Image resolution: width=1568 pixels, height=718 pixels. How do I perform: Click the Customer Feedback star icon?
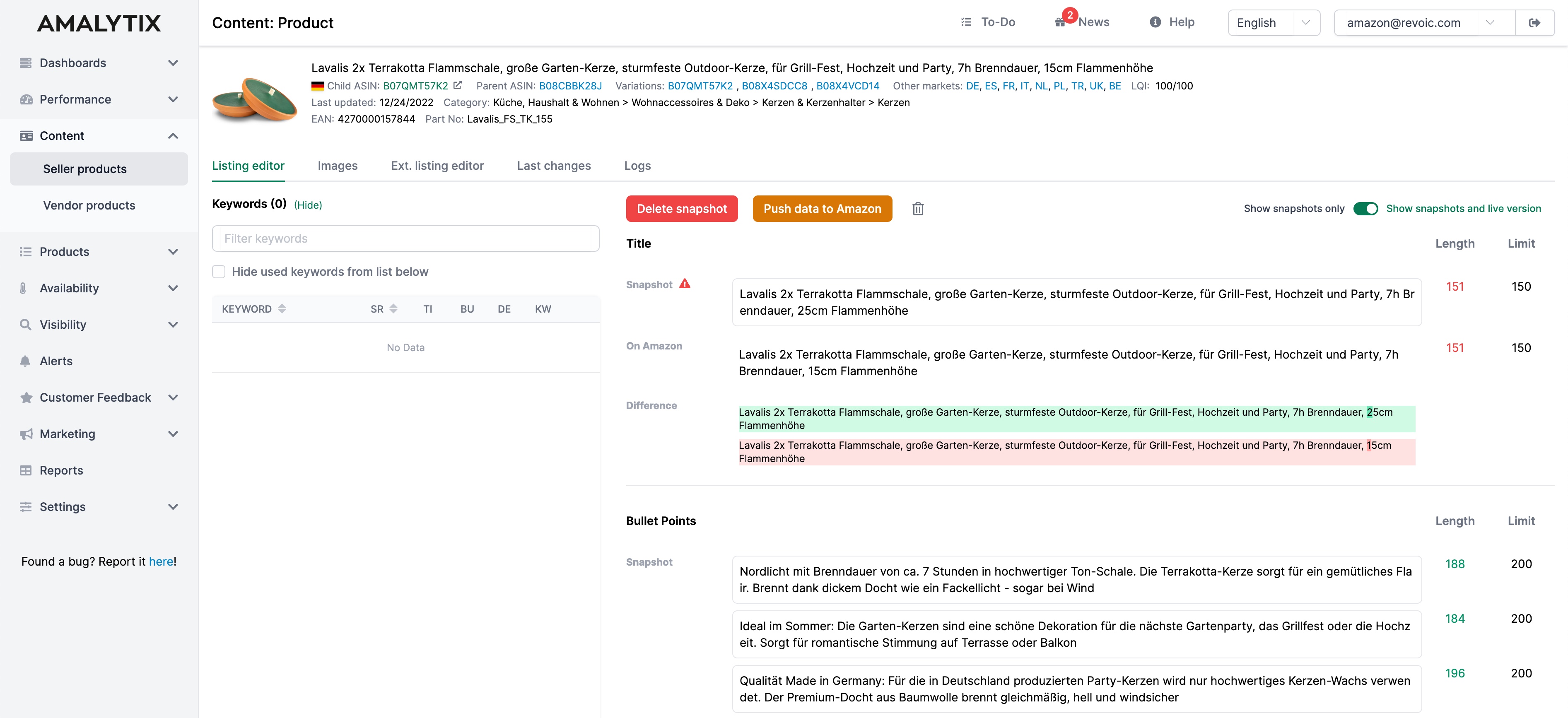[x=26, y=398]
